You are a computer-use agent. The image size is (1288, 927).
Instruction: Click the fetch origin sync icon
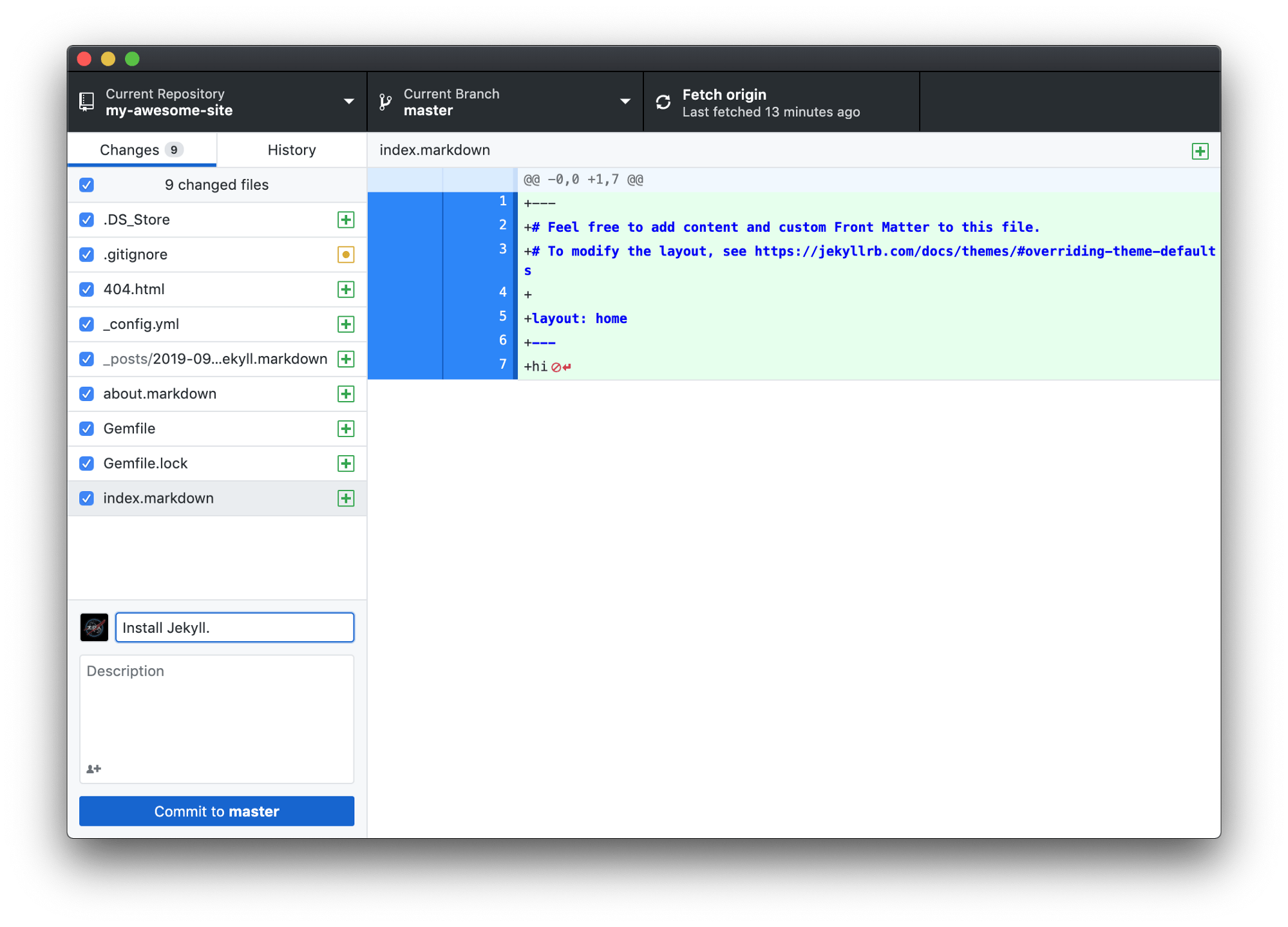click(663, 102)
